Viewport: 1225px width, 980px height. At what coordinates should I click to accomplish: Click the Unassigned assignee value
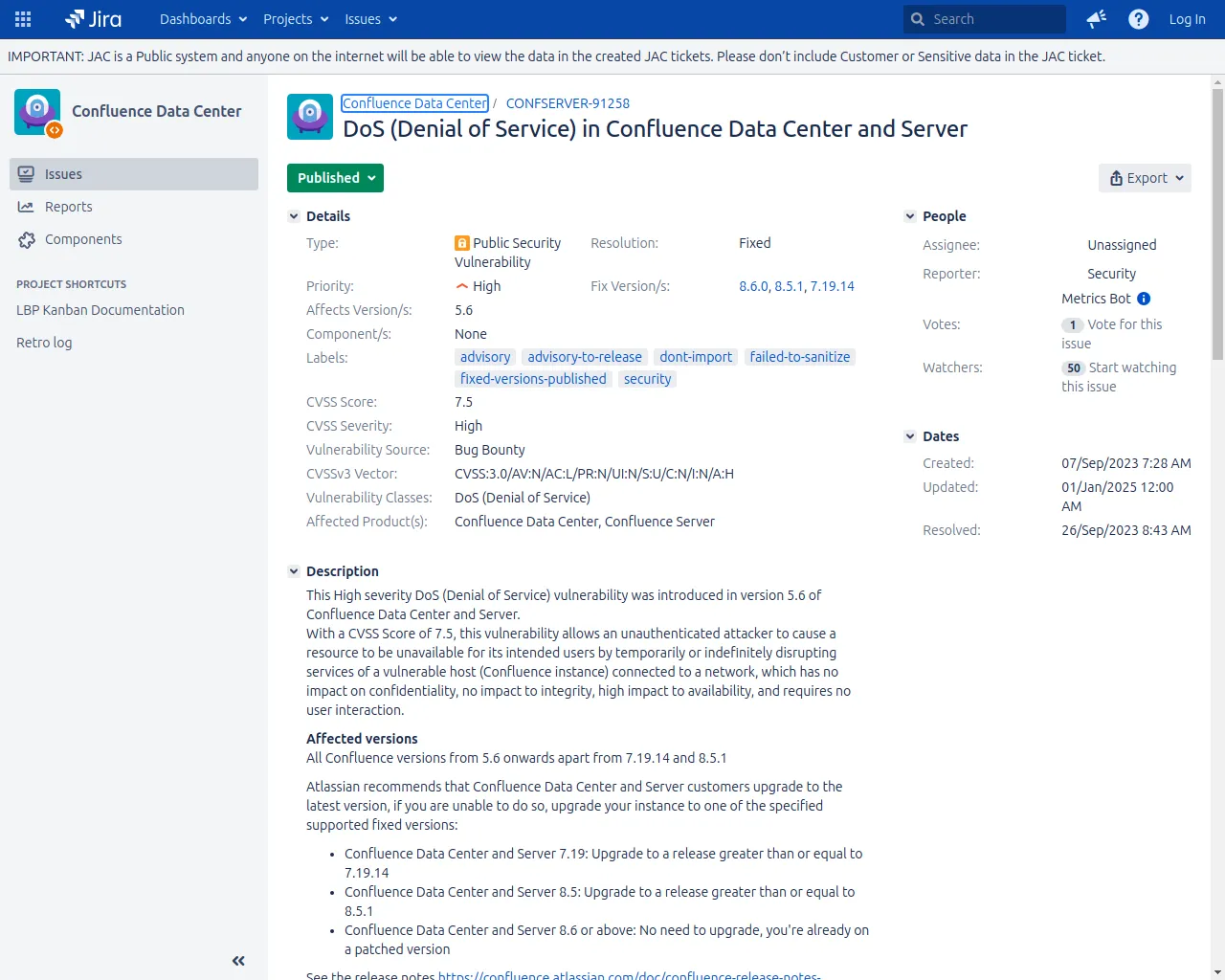1122,245
